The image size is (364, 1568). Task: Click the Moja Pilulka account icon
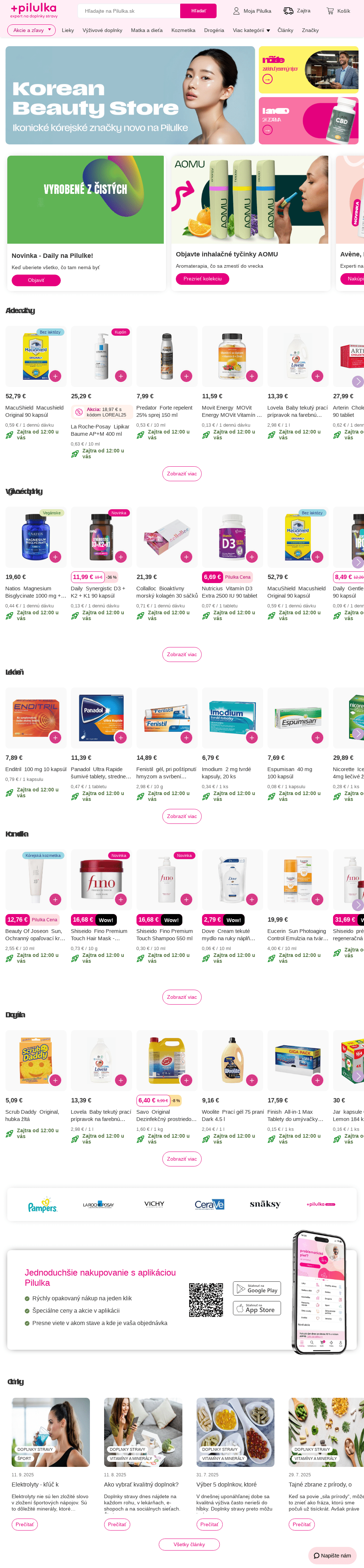[x=236, y=11]
